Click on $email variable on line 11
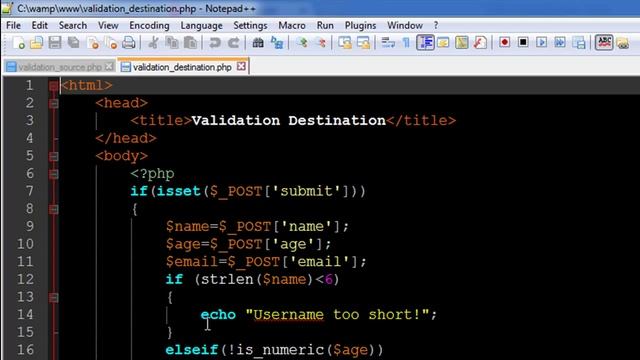The width and height of the screenshot is (640, 360). tap(191, 262)
